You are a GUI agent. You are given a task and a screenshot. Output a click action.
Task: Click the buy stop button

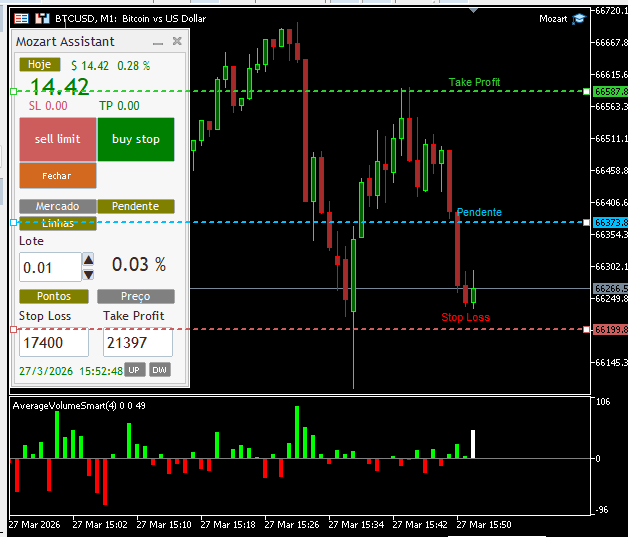136,139
